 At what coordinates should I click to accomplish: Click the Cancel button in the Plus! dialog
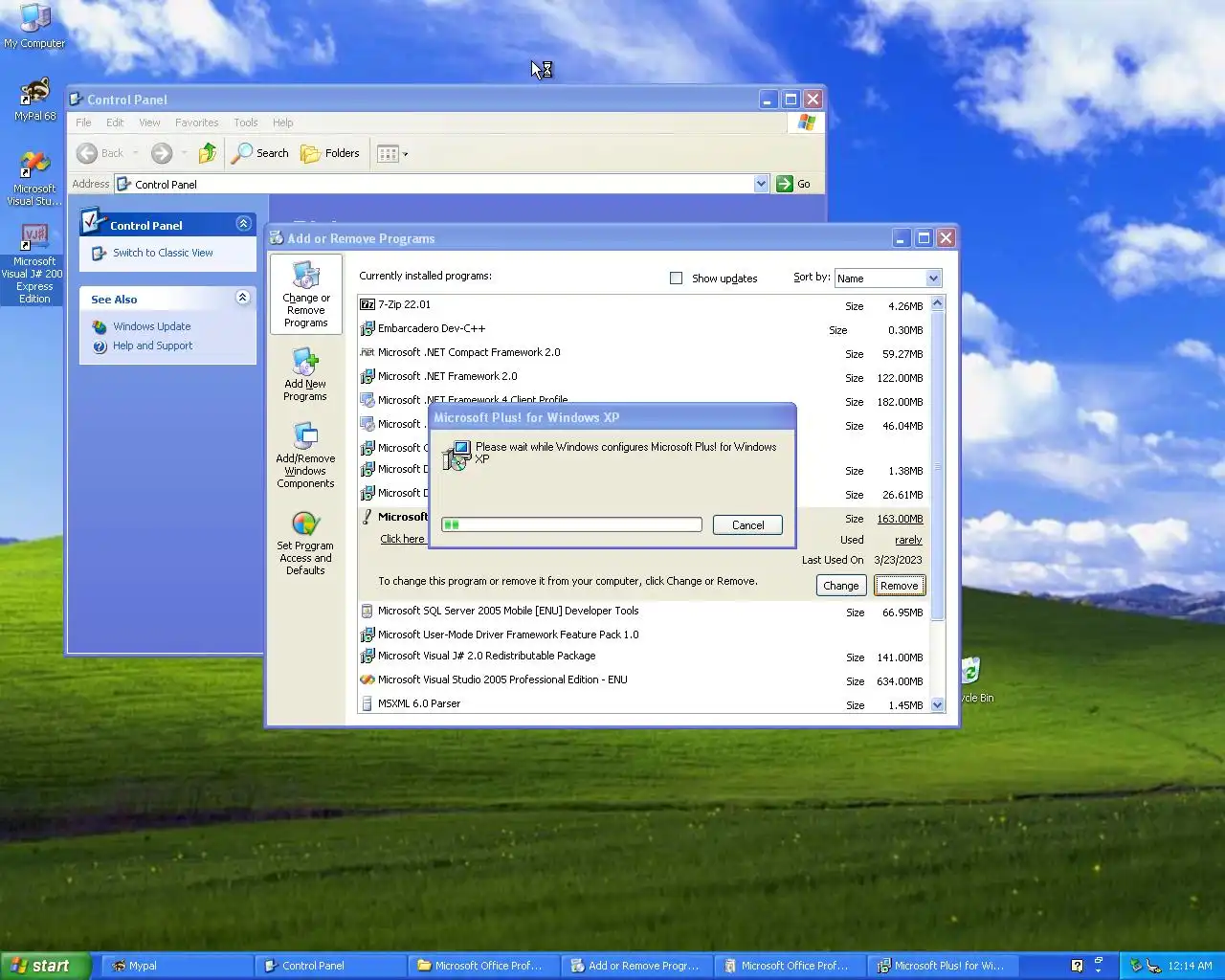747,524
